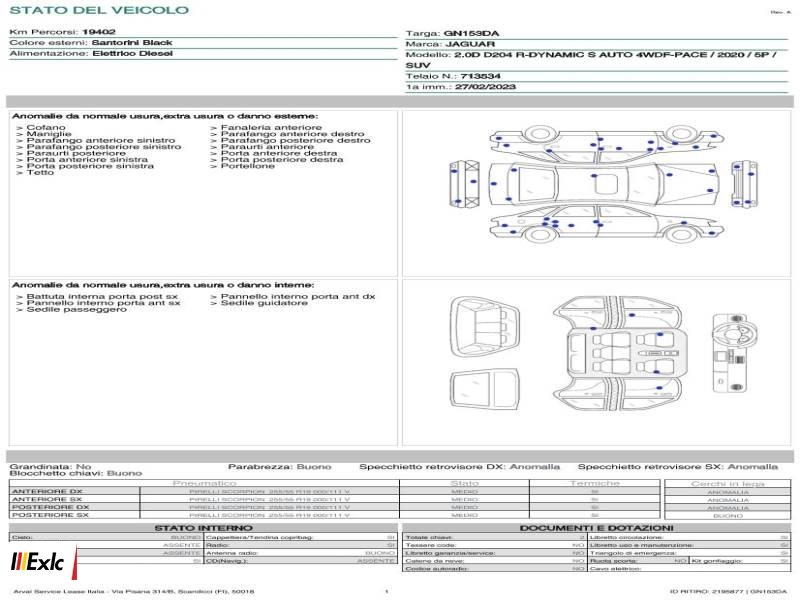
Task: Click 'Parafango posteriore destro' entry
Action: click(295, 140)
